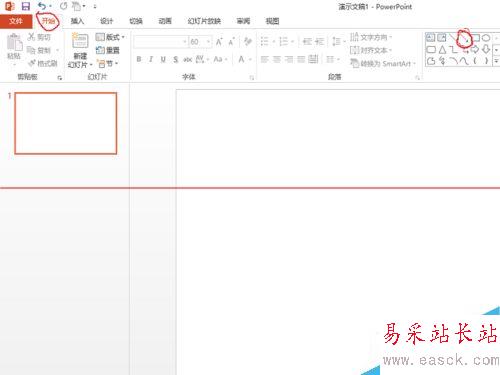The height and width of the screenshot is (375, 500).
Task: Open 文字方向 (Text Direction) menu
Action: pos(371,37)
